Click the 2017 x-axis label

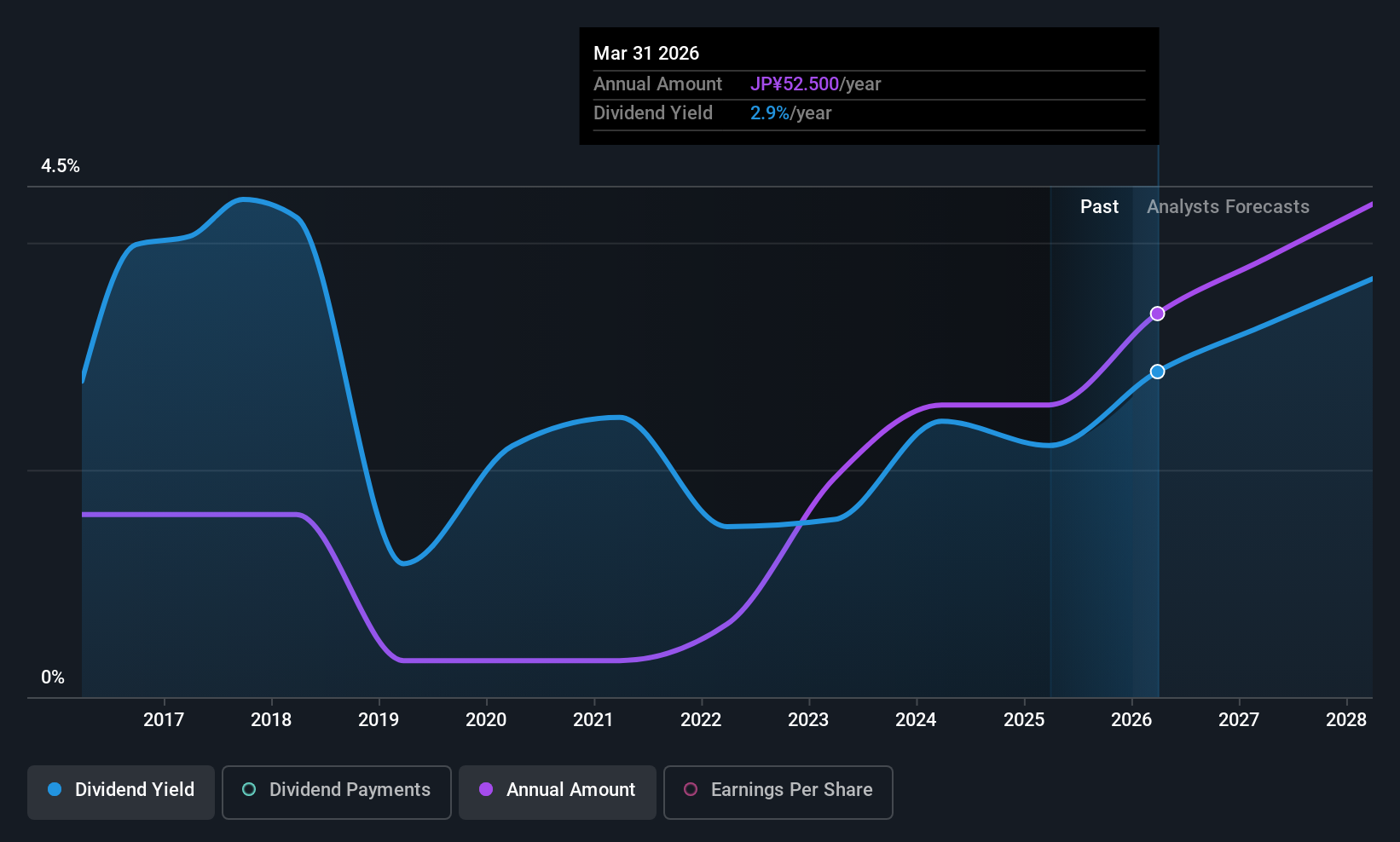click(x=164, y=720)
